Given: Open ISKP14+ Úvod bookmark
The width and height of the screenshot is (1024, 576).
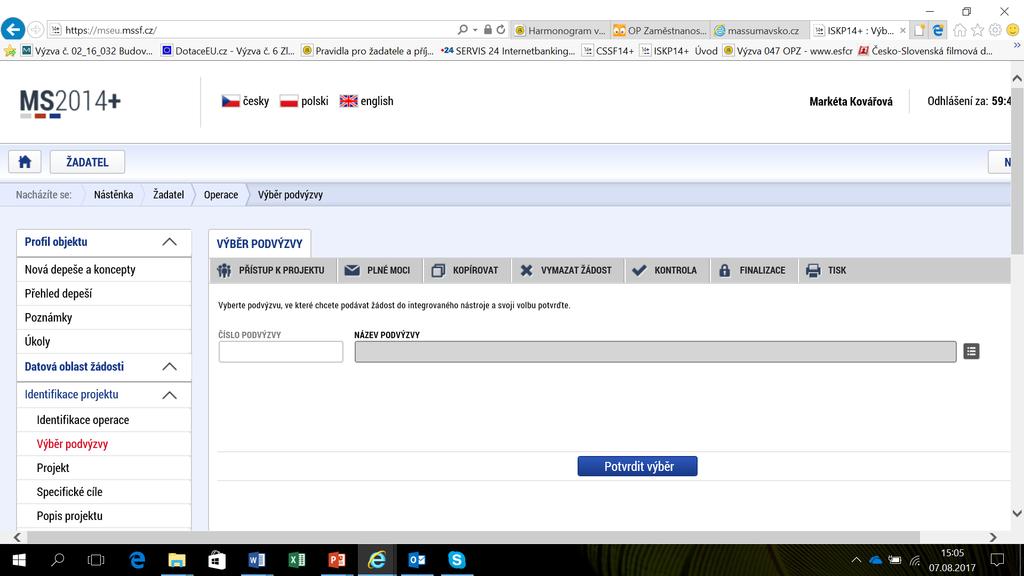Looking at the screenshot, I should click(679, 50).
